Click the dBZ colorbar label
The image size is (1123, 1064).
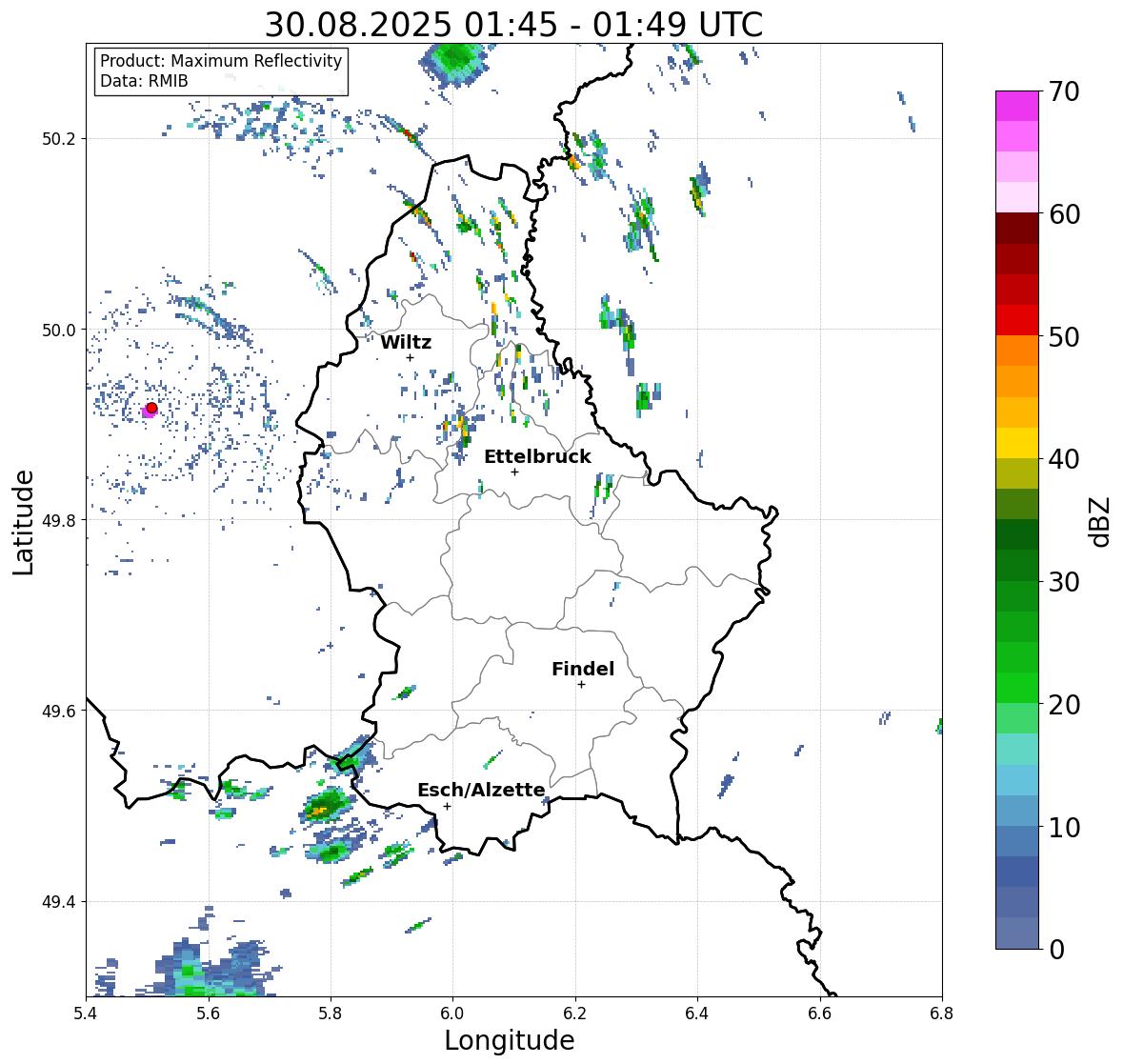click(x=1101, y=522)
